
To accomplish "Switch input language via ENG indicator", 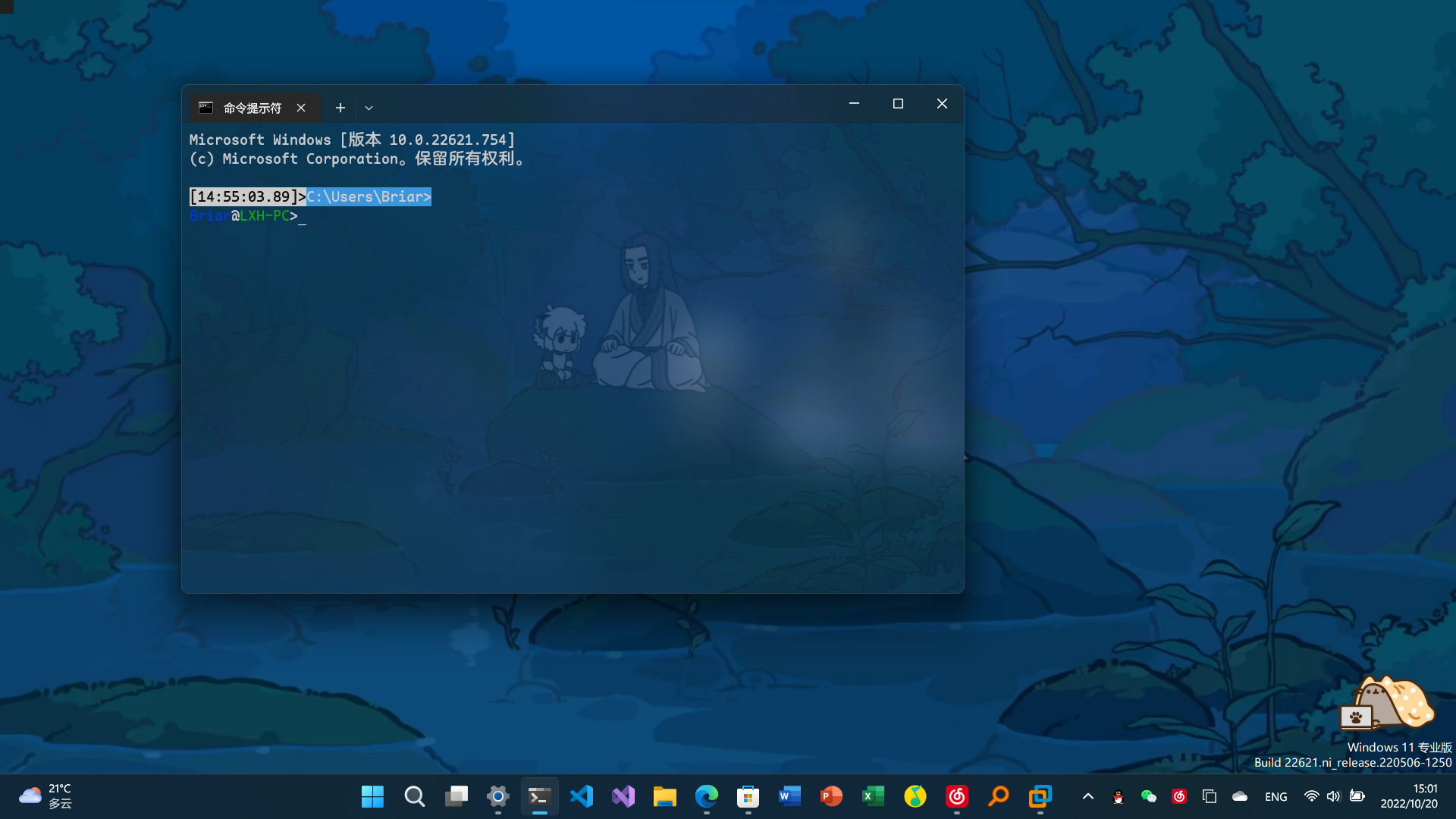I will pos(1276,796).
